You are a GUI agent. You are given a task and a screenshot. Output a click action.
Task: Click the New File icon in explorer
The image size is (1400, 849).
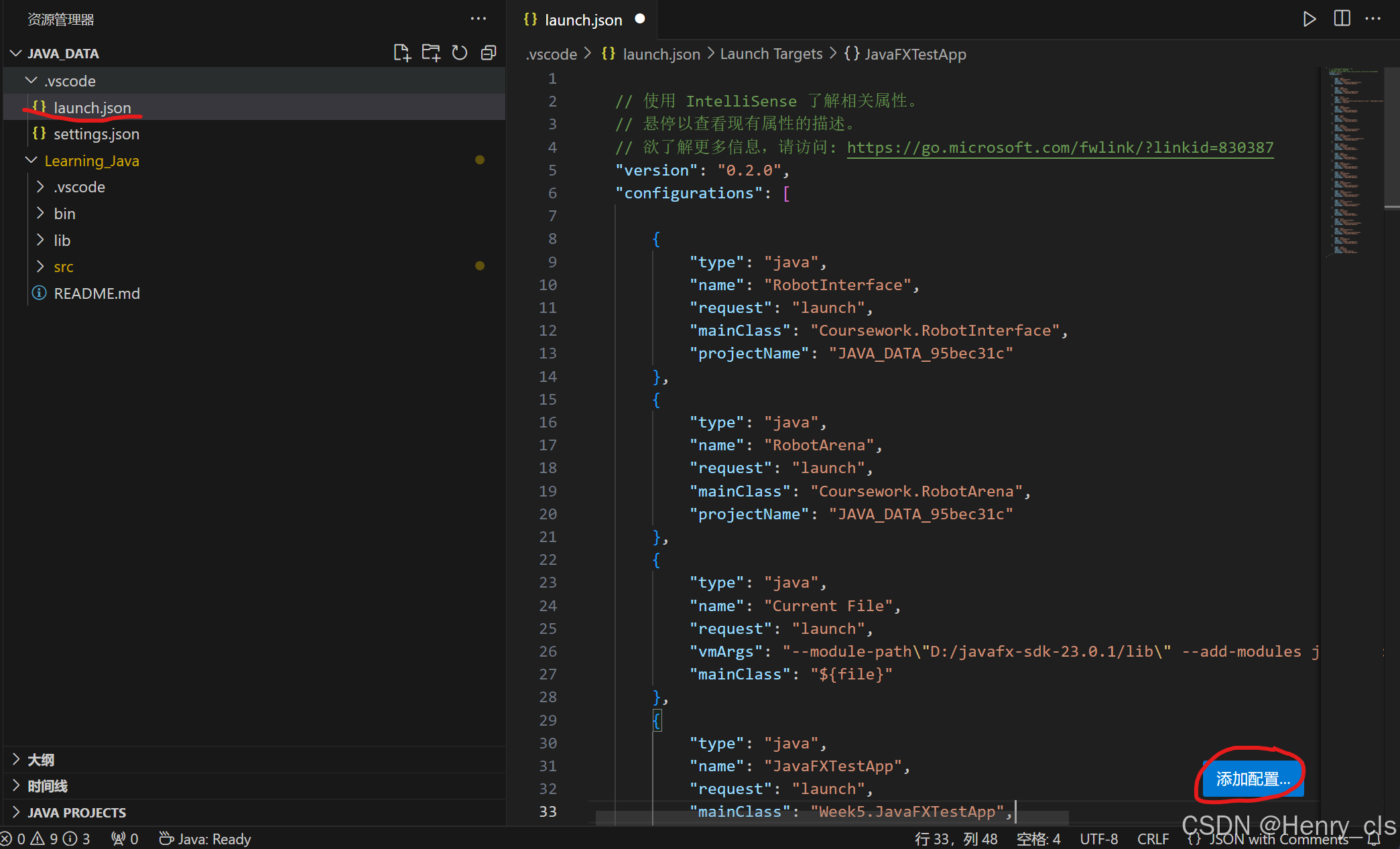pyautogui.click(x=401, y=53)
